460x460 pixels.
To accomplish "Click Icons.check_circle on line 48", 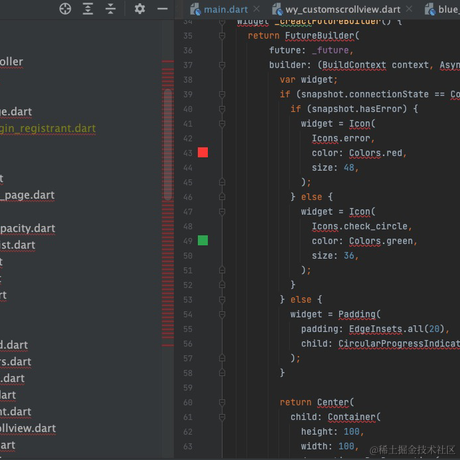I will point(360,226).
